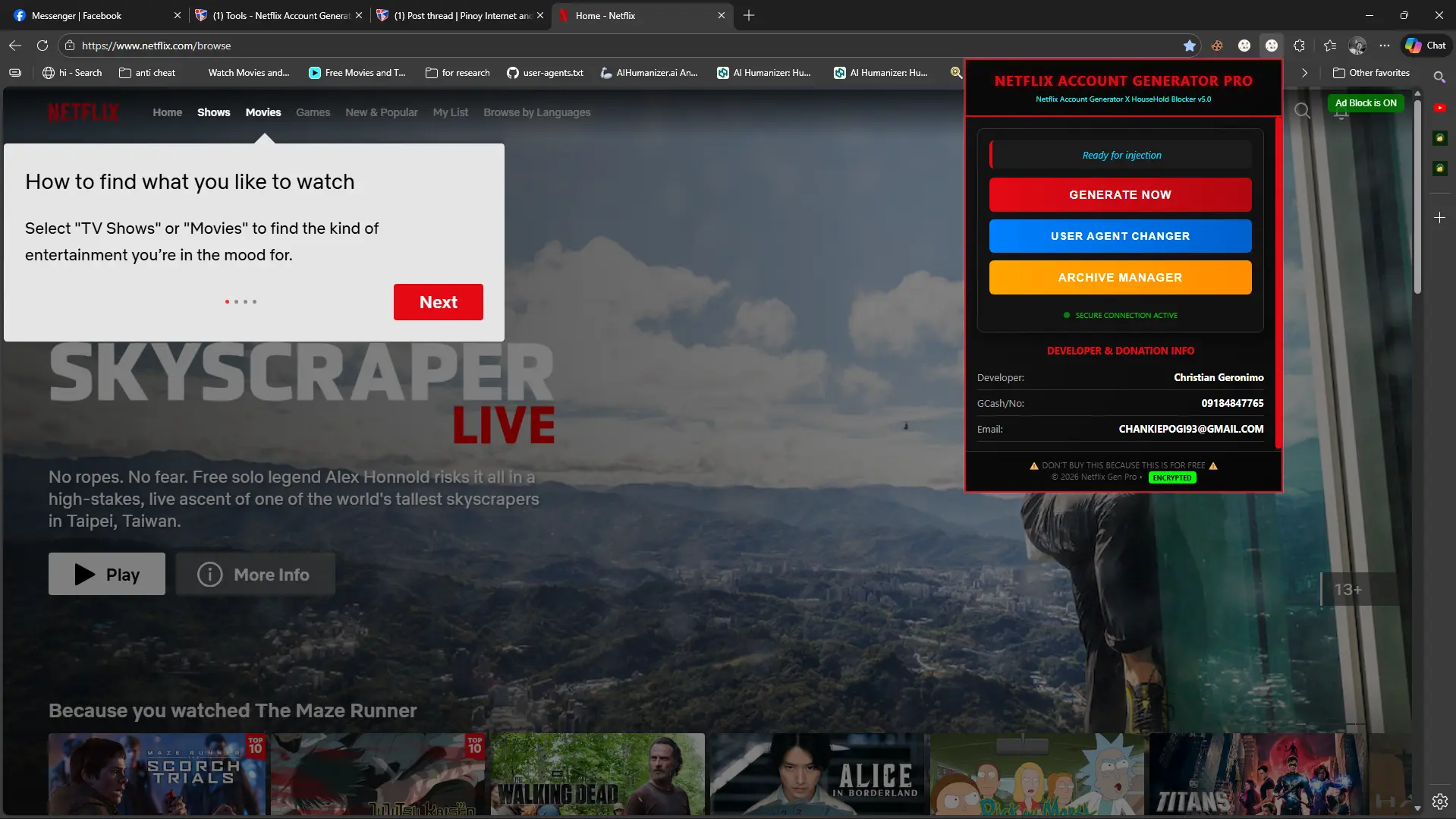Click the 'SECURE CONNECTION ACTIVE' status text

(x=1126, y=316)
